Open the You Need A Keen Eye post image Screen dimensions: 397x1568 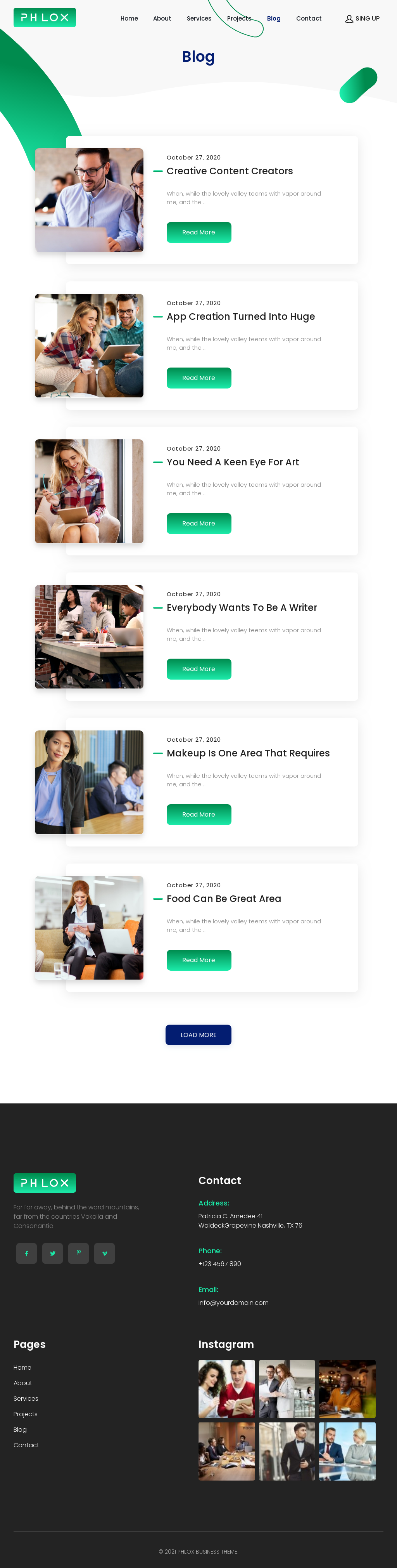[x=90, y=491]
